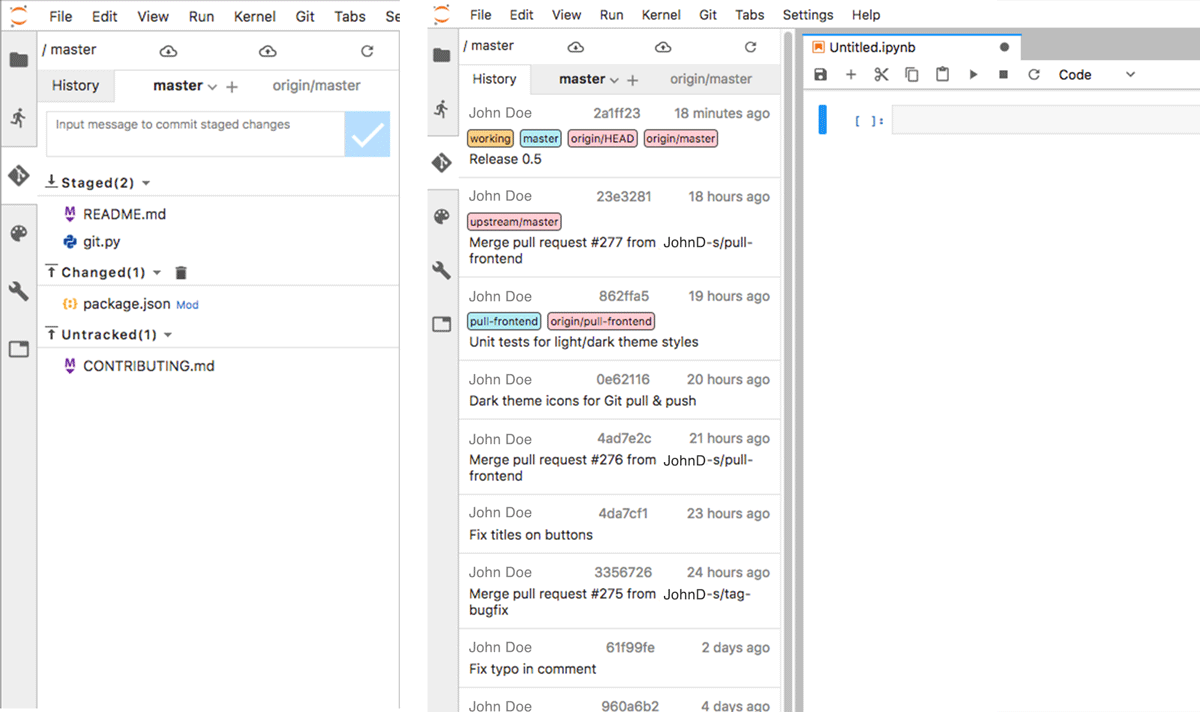Run the current notebook cell
1200x712 pixels.
(973, 74)
